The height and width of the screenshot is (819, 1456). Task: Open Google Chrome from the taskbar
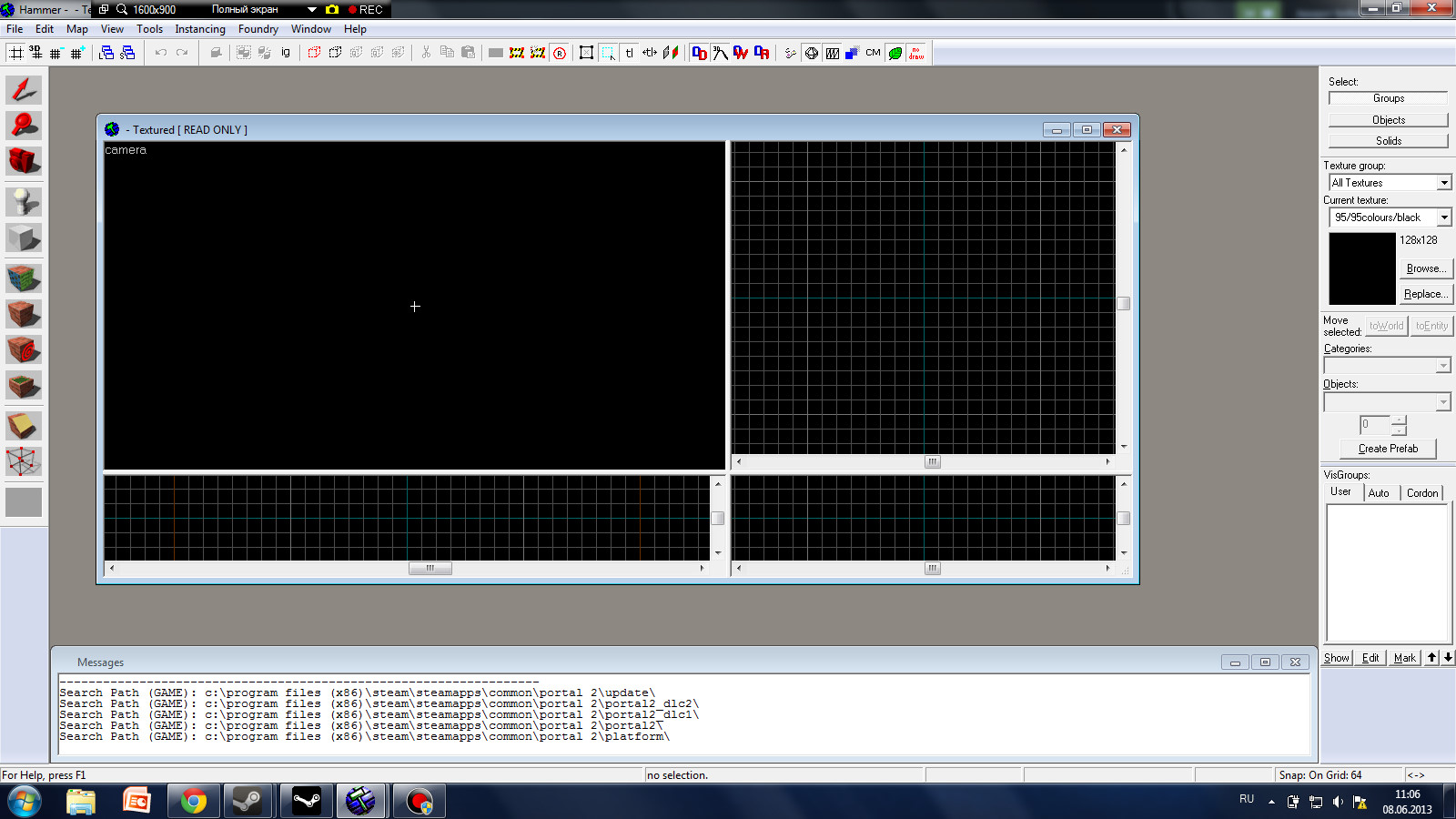tap(193, 801)
